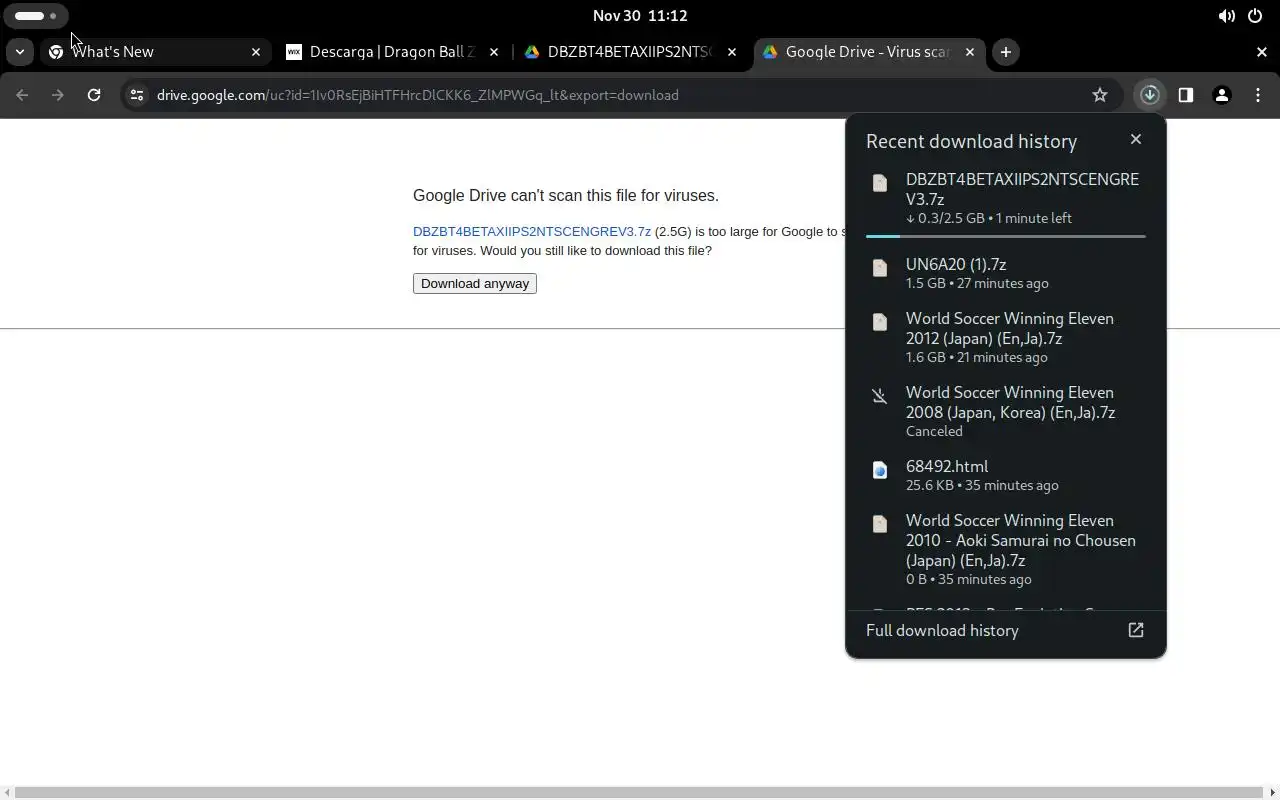Click the download progress bar for DBZBT4BETAXIIPS2NTSCENGREV3.7z
This screenshot has height=800, width=1280.
[1006, 236]
